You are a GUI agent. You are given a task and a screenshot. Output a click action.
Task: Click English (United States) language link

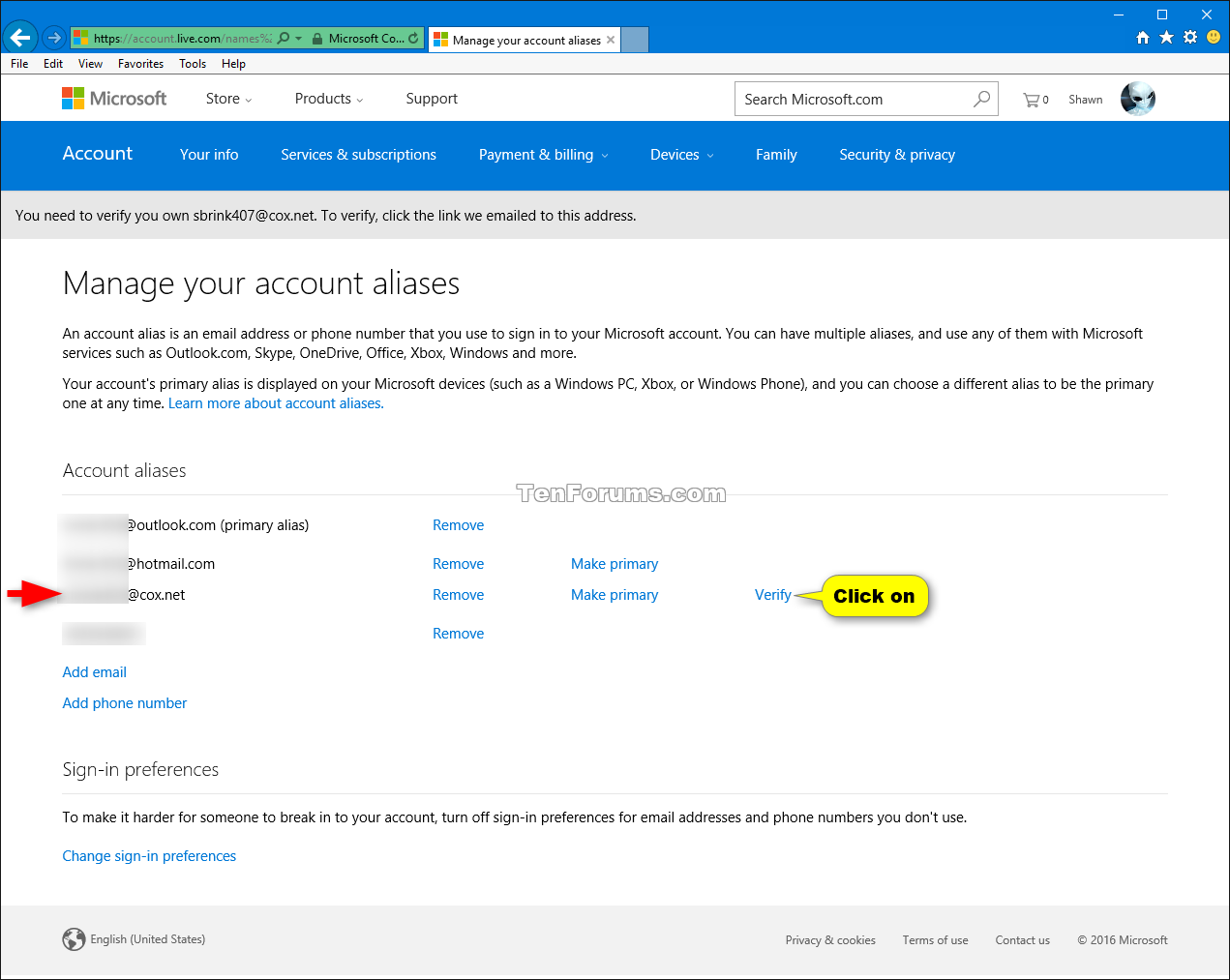[148, 939]
